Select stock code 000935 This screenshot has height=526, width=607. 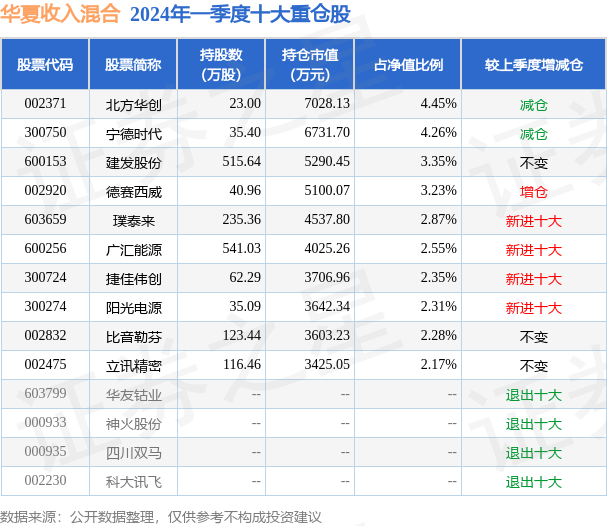click(x=45, y=452)
